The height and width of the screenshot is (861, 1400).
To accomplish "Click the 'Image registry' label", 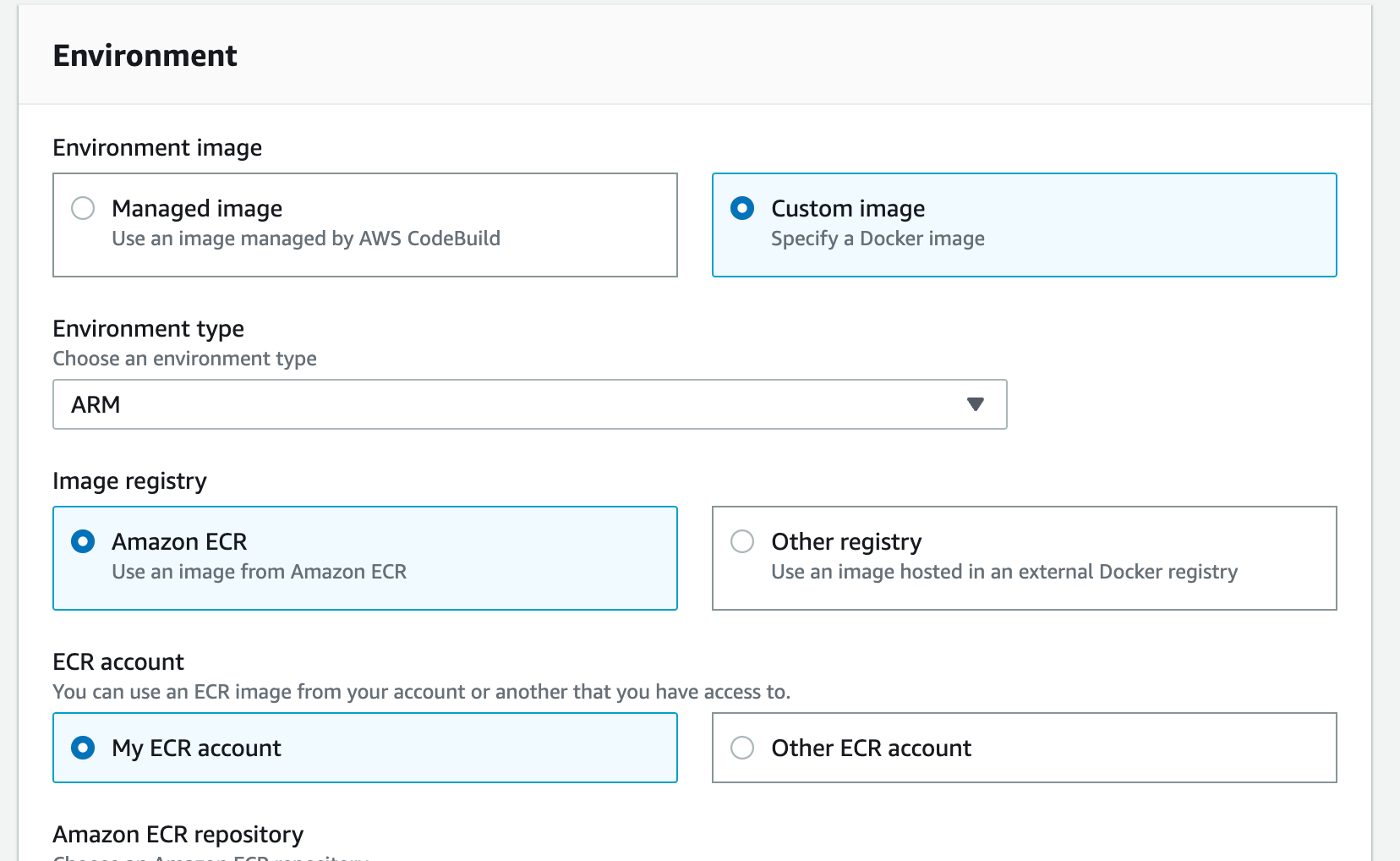I will 130,481.
